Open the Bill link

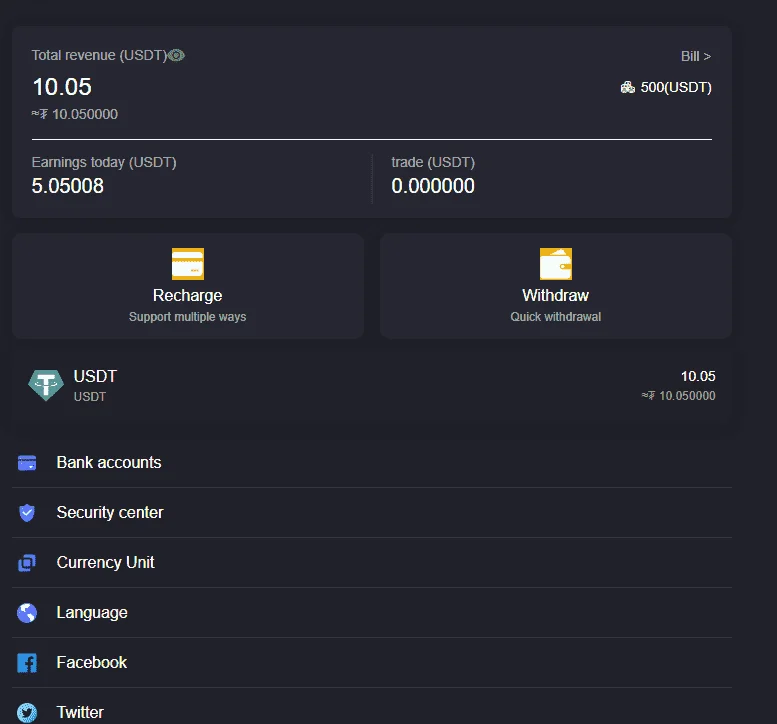[696, 56]
